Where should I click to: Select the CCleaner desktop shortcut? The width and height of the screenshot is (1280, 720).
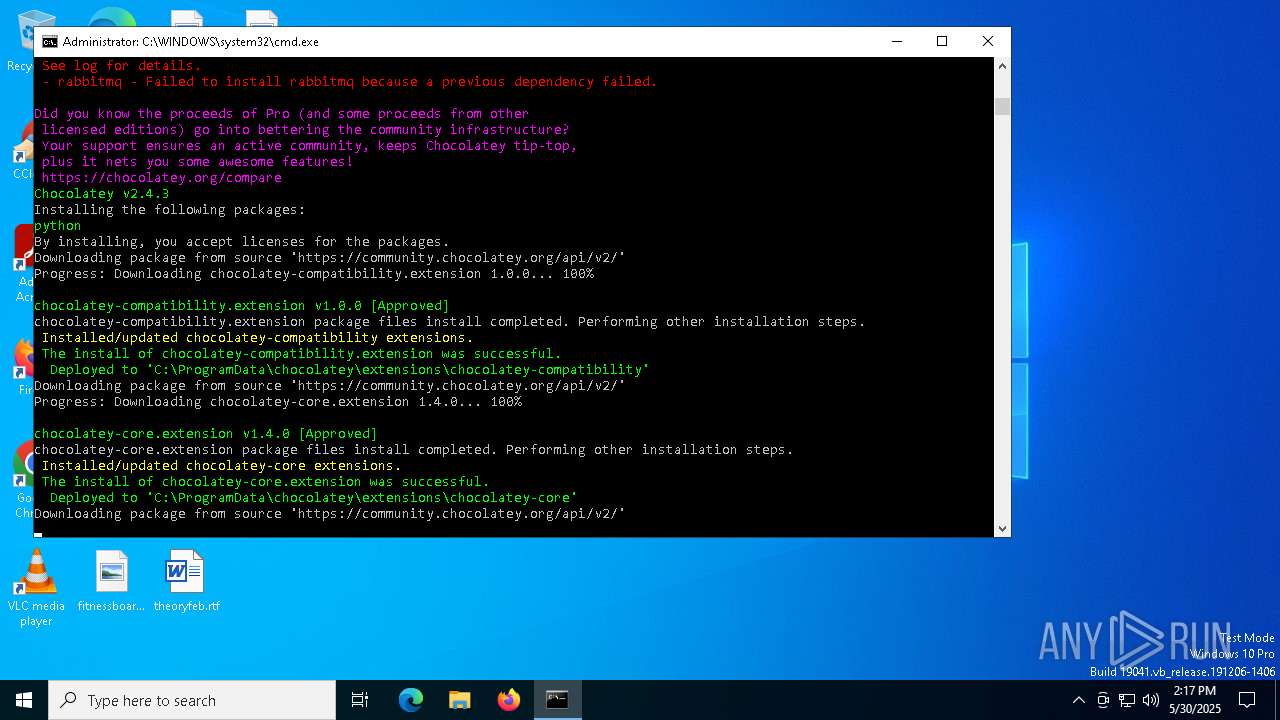pos(22,150)
